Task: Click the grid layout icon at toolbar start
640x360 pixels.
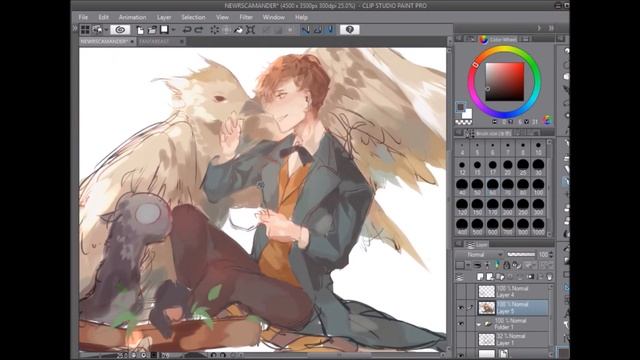Action: click(85, 30)
